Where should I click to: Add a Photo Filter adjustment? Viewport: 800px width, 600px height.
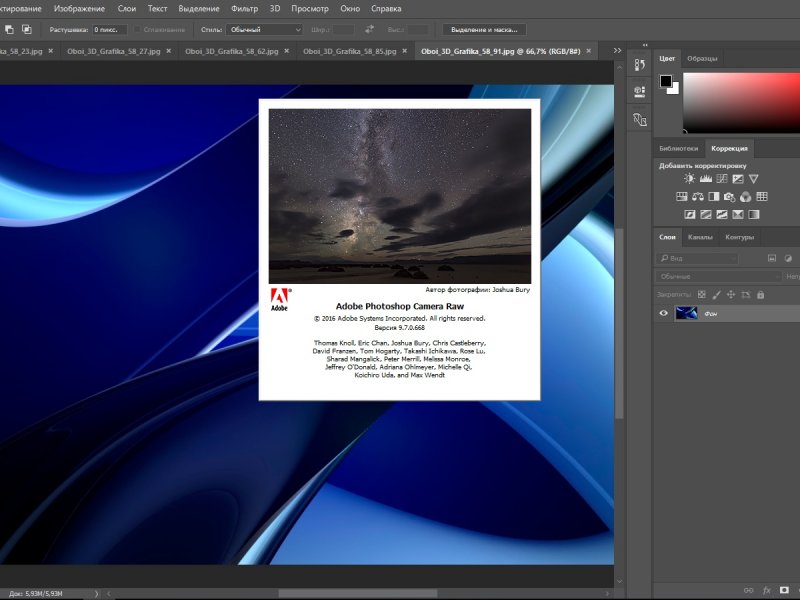(730, 196)
